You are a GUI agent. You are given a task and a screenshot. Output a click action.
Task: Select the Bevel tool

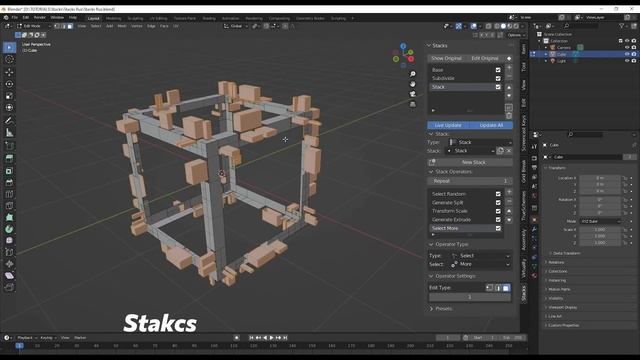tap(9, 182)
